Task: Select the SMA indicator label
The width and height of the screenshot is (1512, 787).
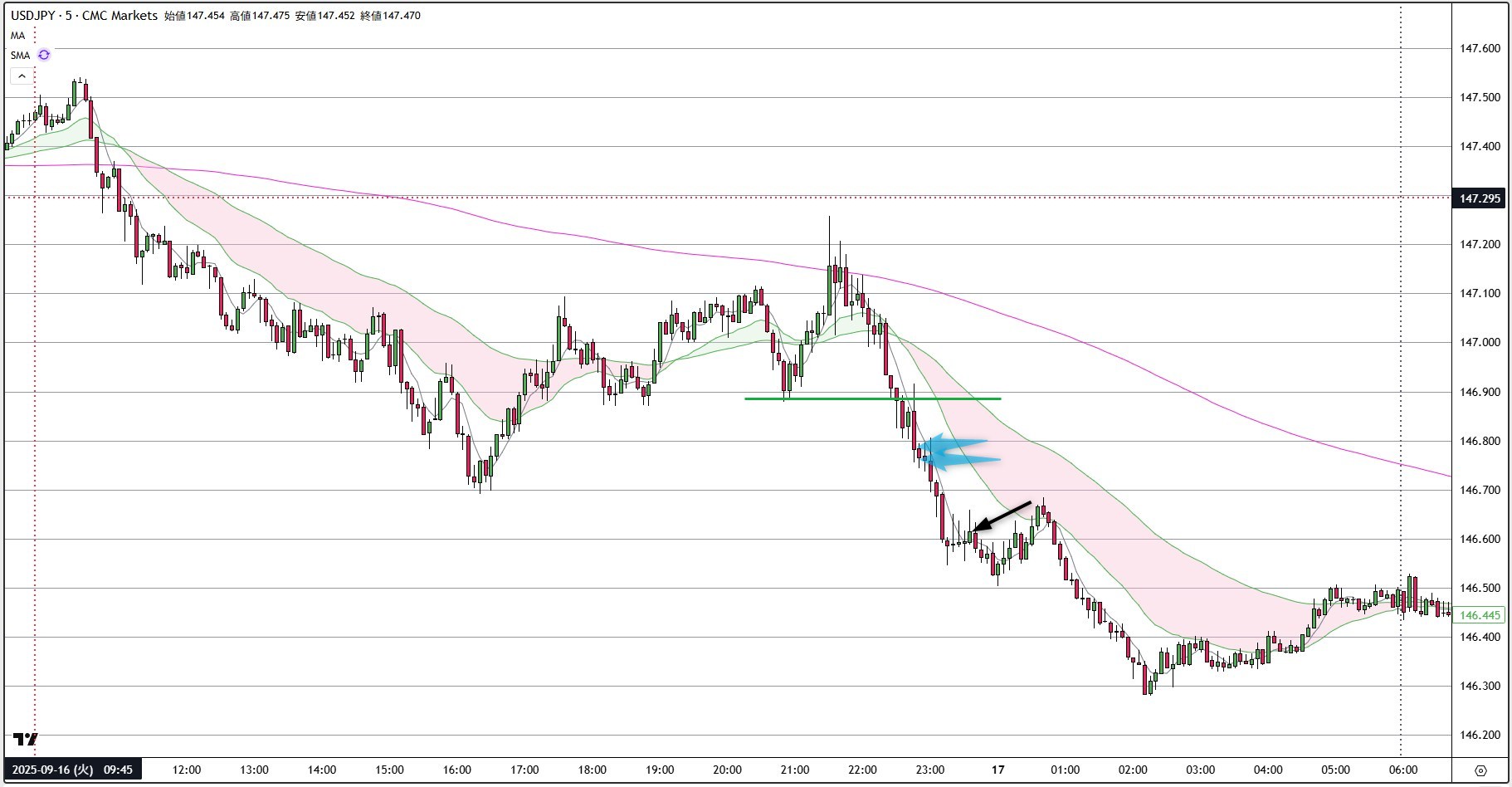Action: point(20,56)
